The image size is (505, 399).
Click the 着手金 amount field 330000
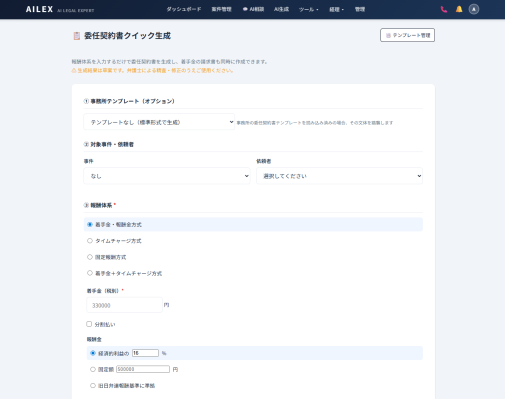(x=124, y=305)
